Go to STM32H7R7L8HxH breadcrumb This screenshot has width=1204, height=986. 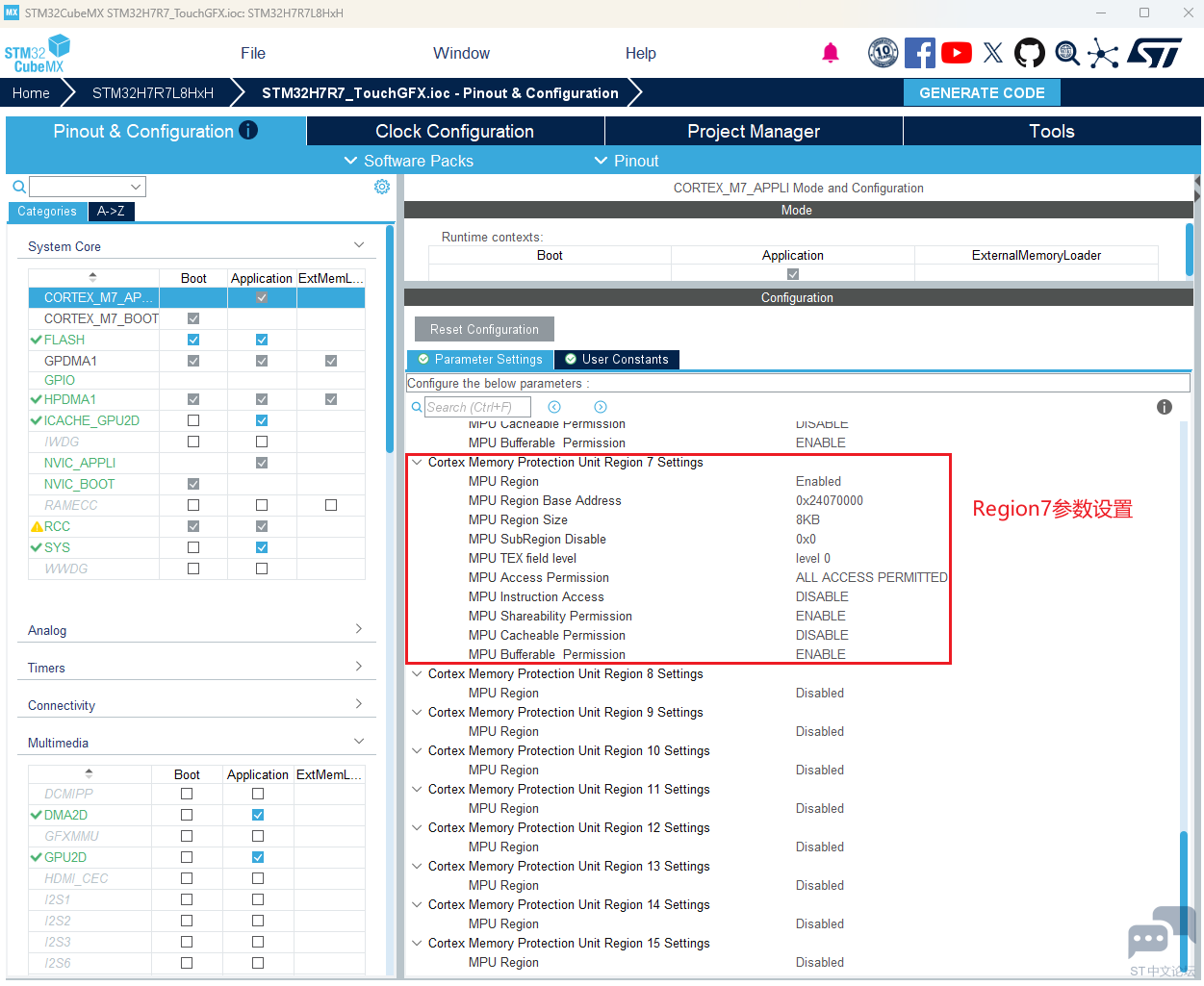pos(153,93)
